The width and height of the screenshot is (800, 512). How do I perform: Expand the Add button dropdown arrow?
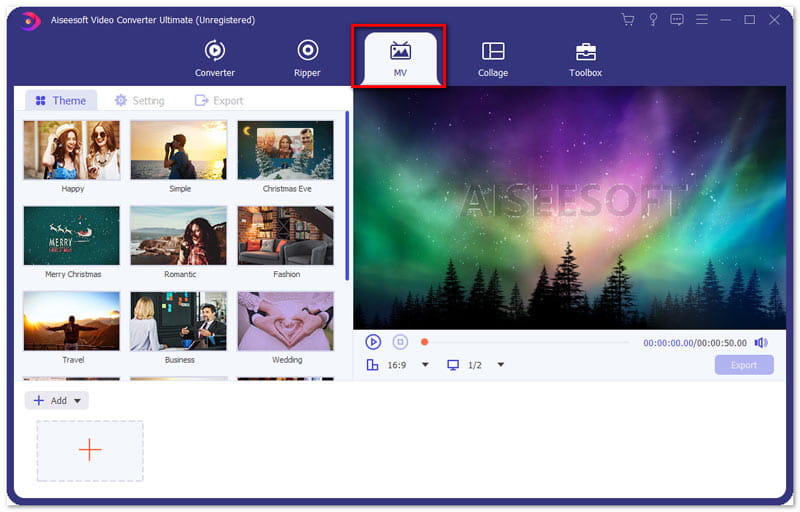(78, 401)
